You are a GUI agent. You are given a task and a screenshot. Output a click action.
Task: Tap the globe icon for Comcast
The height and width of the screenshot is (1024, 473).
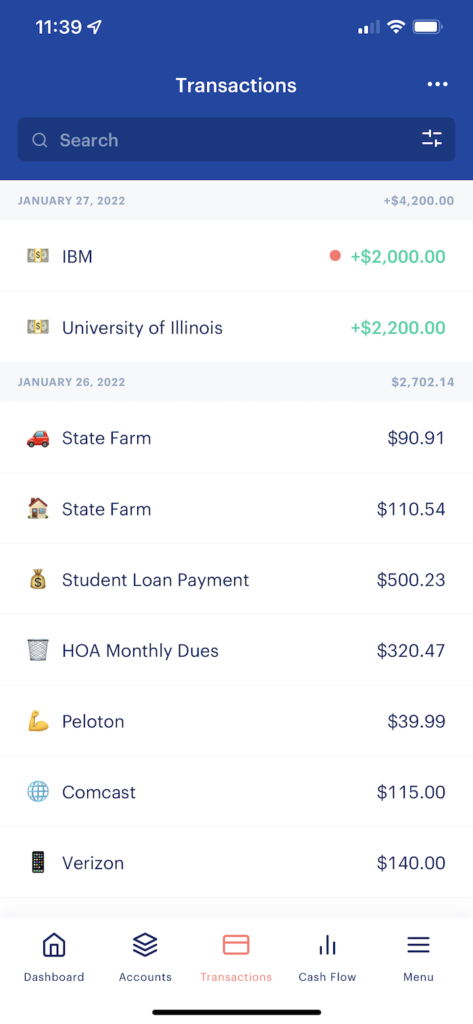pyautogui.click(x=38, y=792)
